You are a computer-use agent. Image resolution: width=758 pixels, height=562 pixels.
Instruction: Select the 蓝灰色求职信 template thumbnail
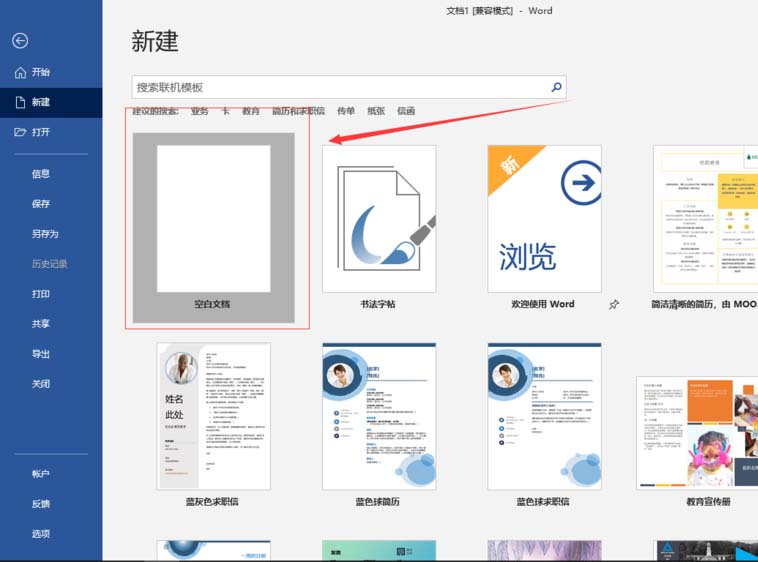tap(214, 416)
